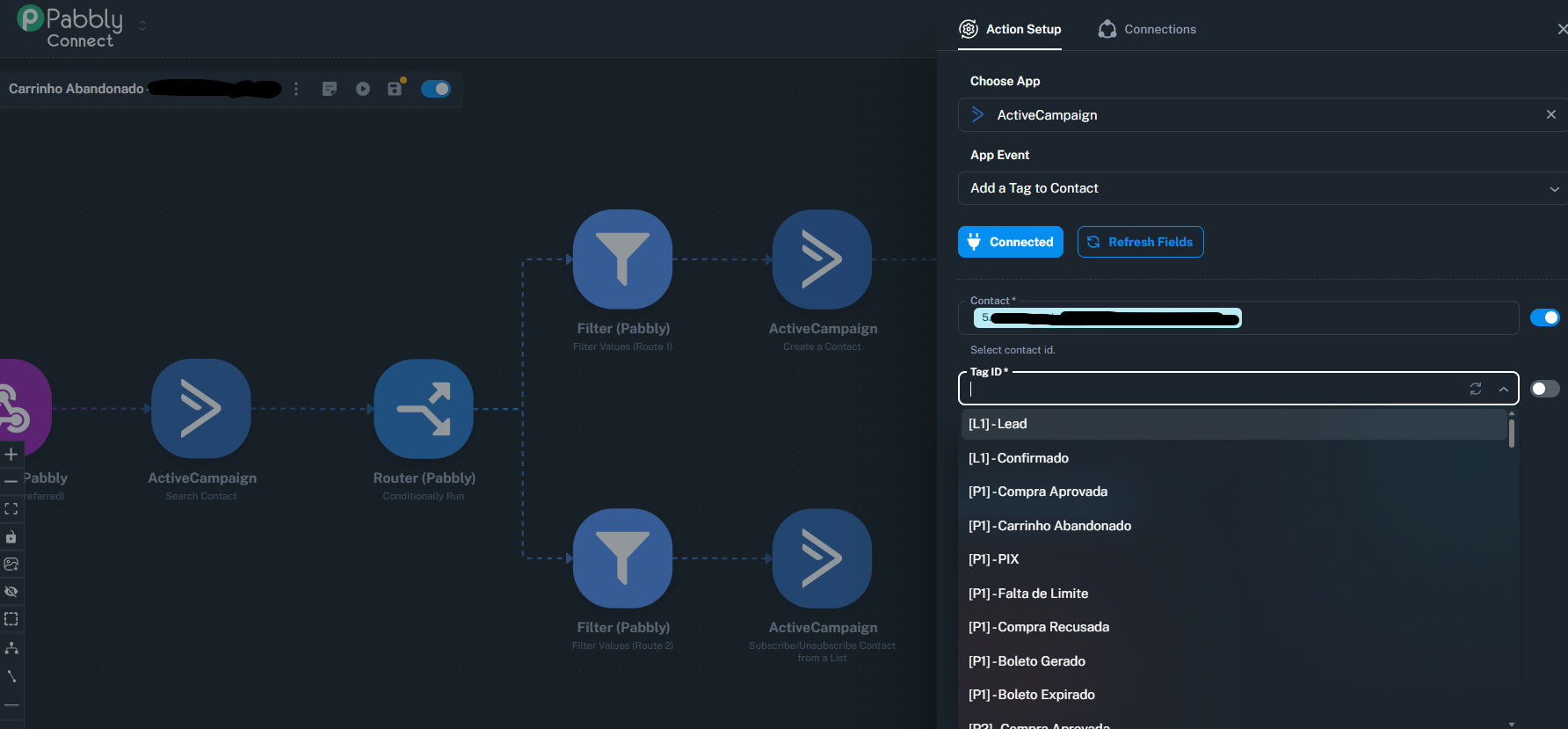Download the workflow as an image

pyautogui.click(x=11, y=564)
